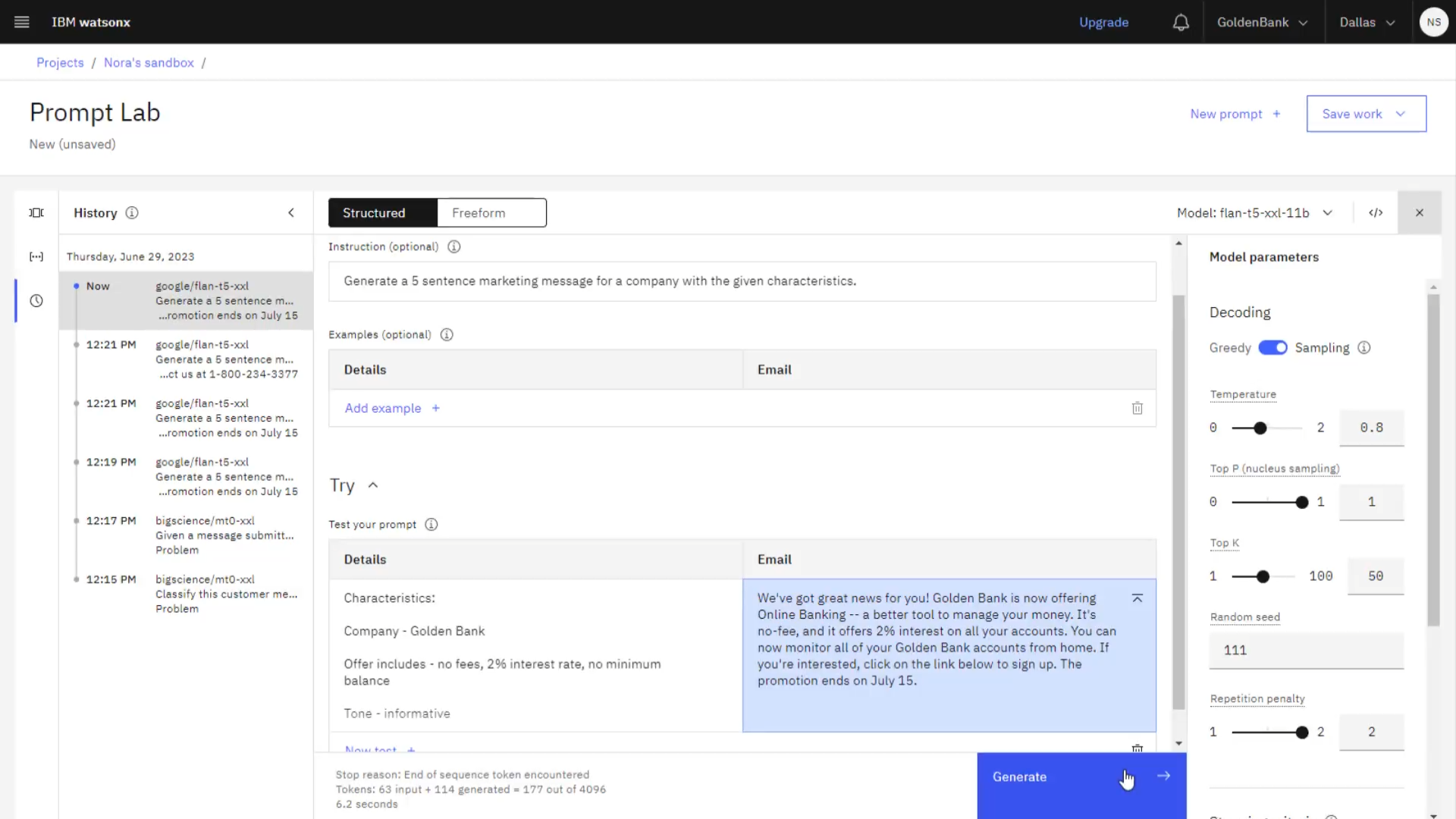1456x819 pixels.
Task: Click the Random seed field 111
Action: (x=1306, y=651)
